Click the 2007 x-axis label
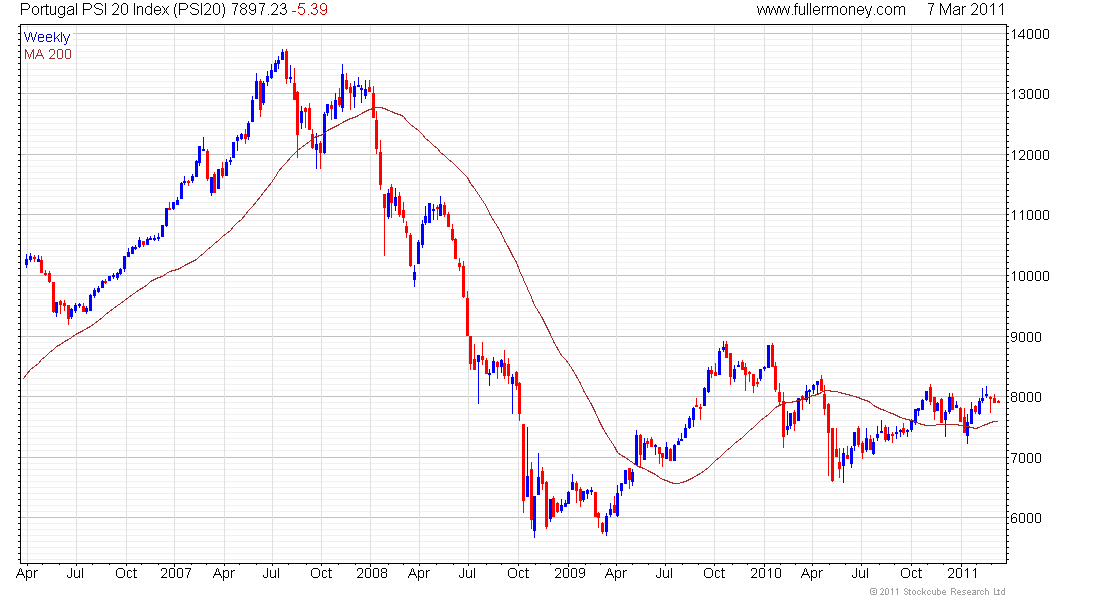The image size is (1100, 600). click(175, 573)
